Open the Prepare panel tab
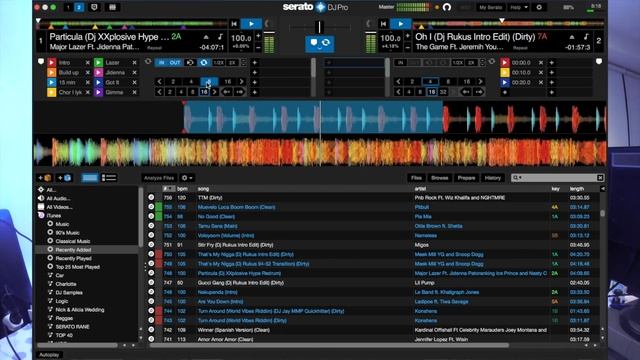The height and width of the screenshot is (360, 640). [x=466, y=178]
